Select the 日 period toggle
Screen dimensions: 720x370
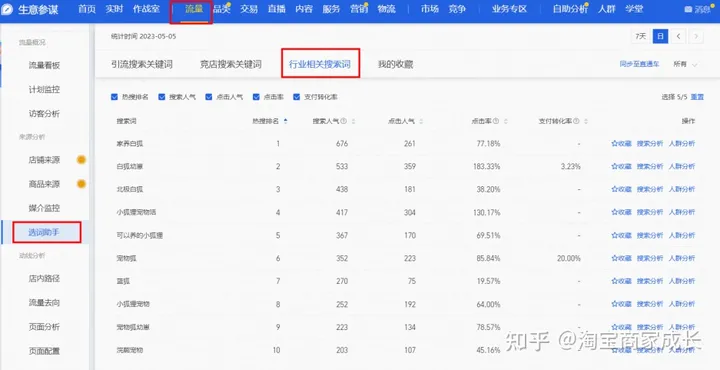660,36
